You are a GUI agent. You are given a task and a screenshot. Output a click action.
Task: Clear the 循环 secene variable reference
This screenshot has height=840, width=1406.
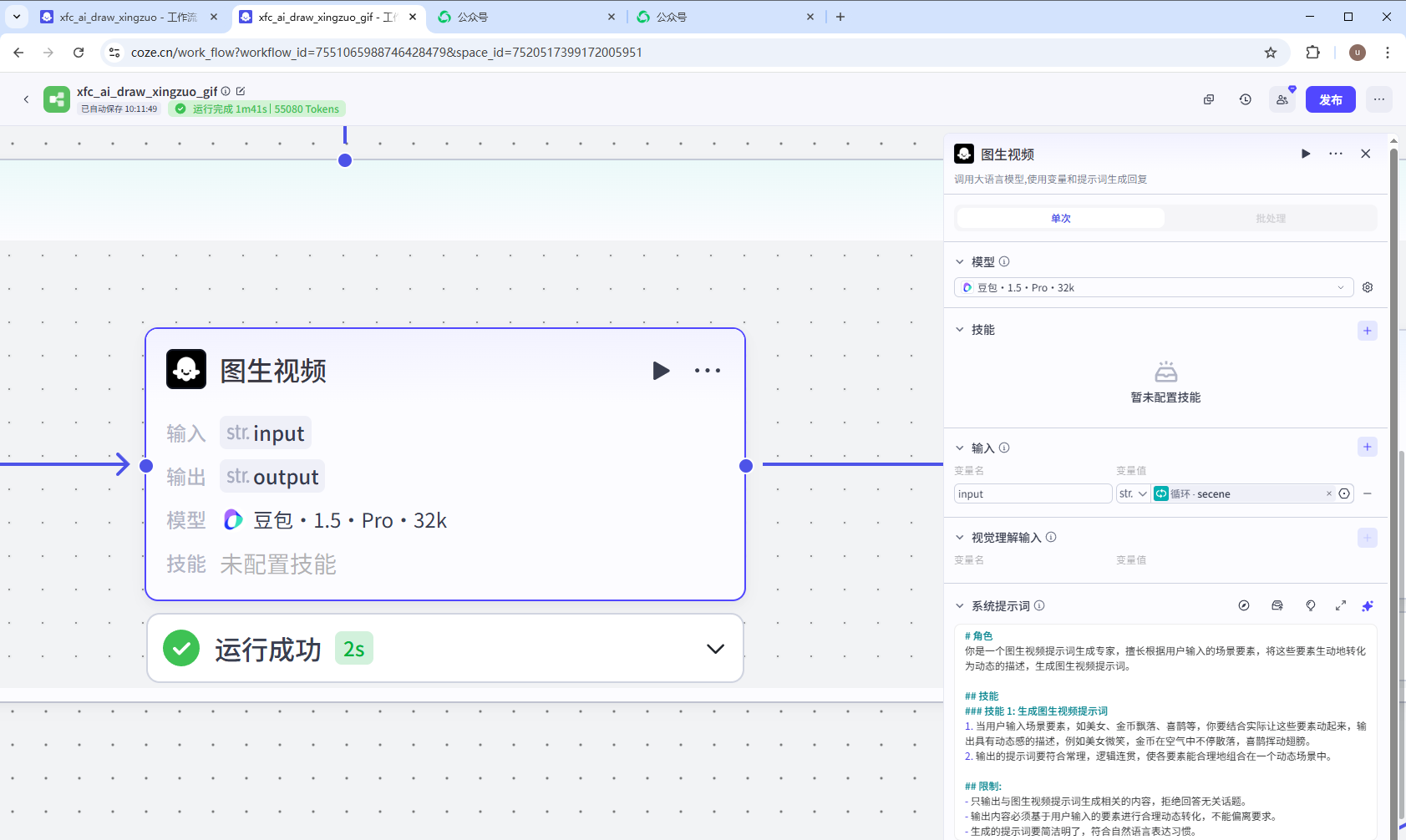pyautogui.click(x=1329, y=493)
